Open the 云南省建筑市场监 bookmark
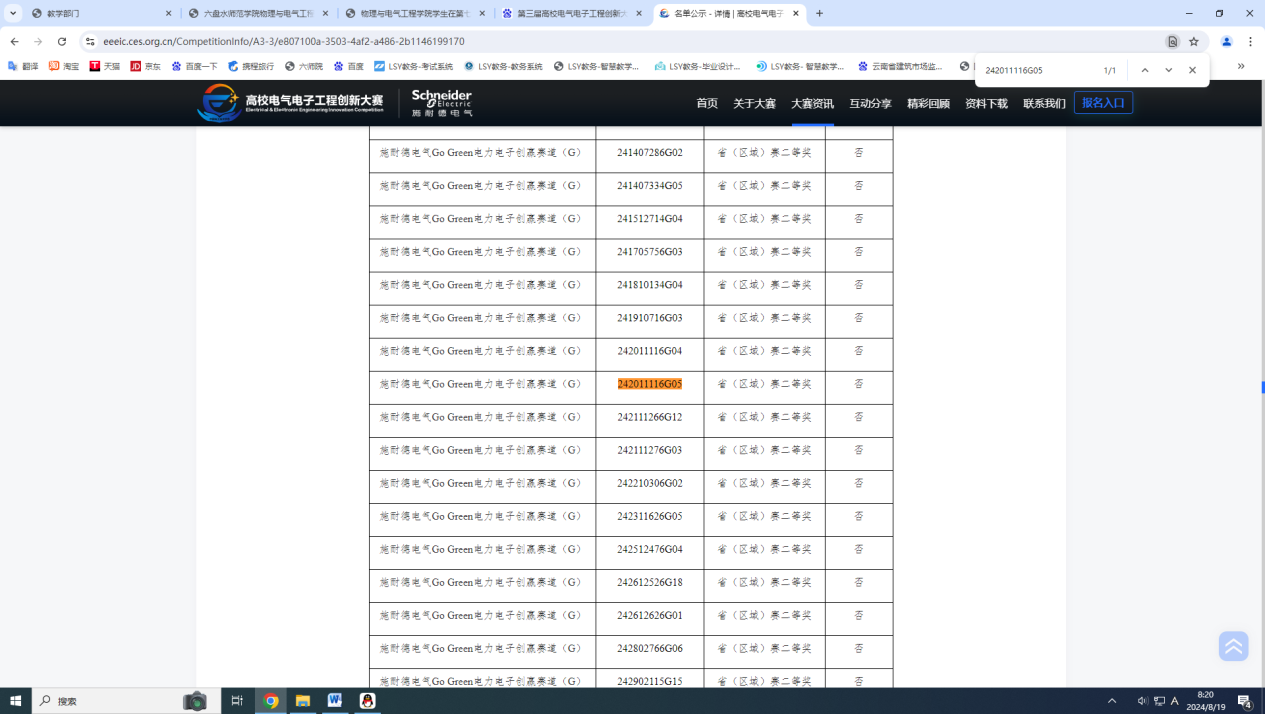 [x=900, y=66]
